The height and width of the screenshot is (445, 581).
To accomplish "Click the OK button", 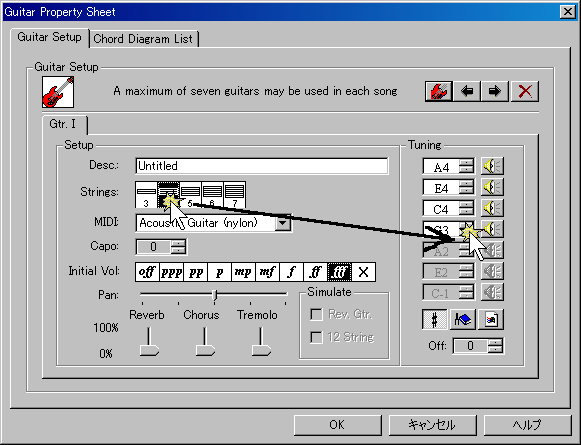I will tap(338, 425).
